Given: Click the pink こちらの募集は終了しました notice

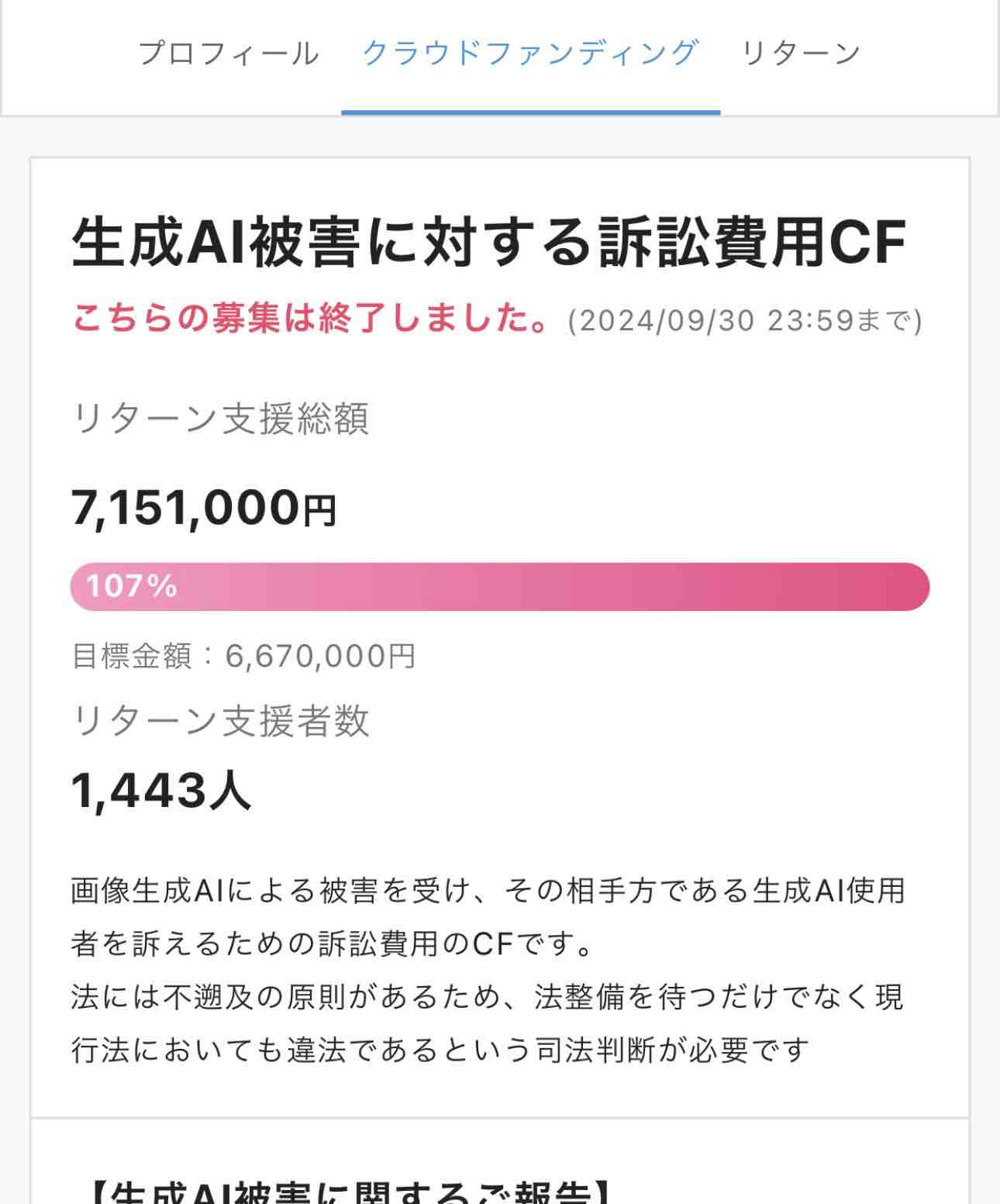Looking at the screenshot, I should (x=312, y=319).
